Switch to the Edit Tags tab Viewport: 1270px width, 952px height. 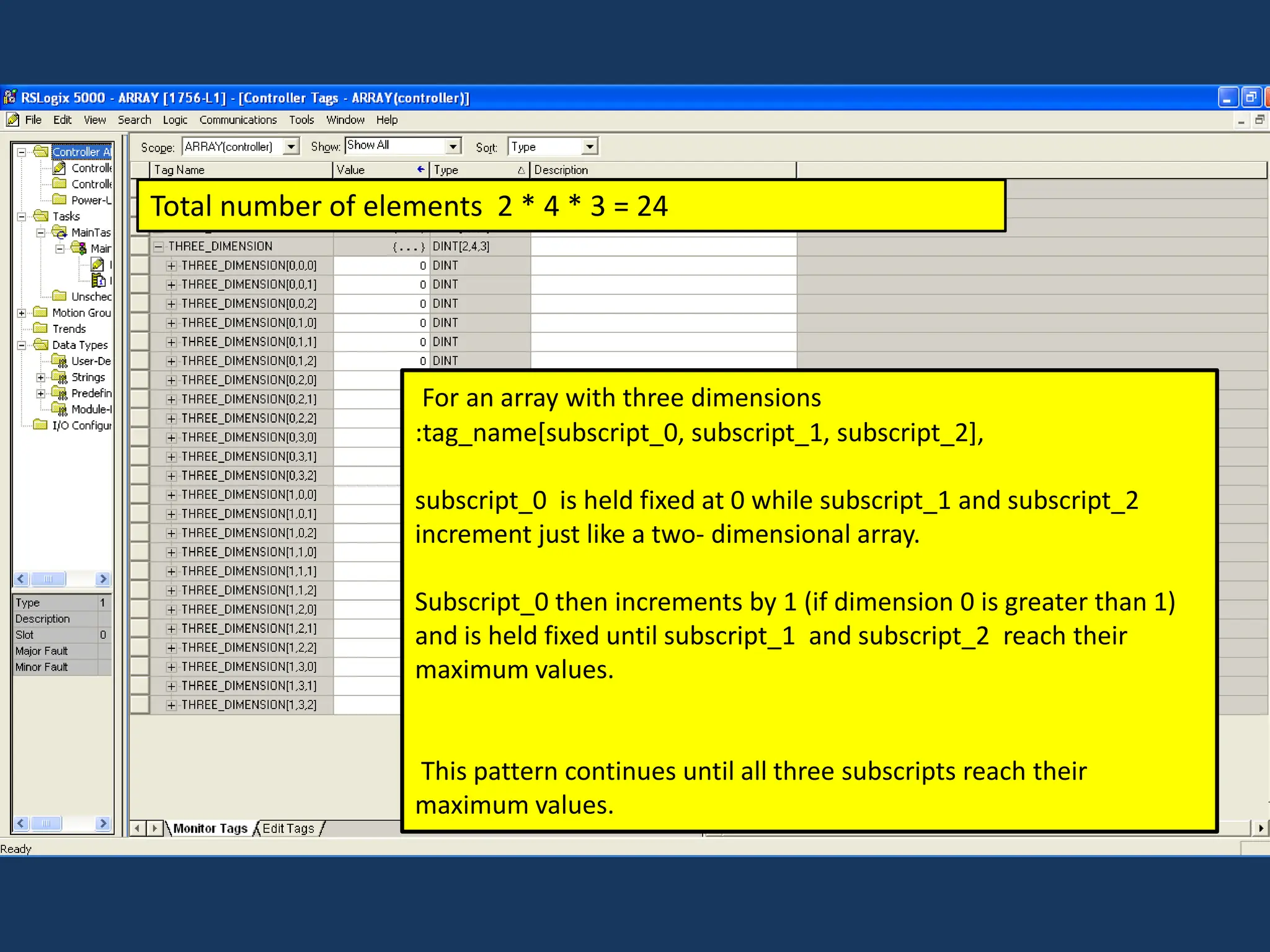[288, 829]
